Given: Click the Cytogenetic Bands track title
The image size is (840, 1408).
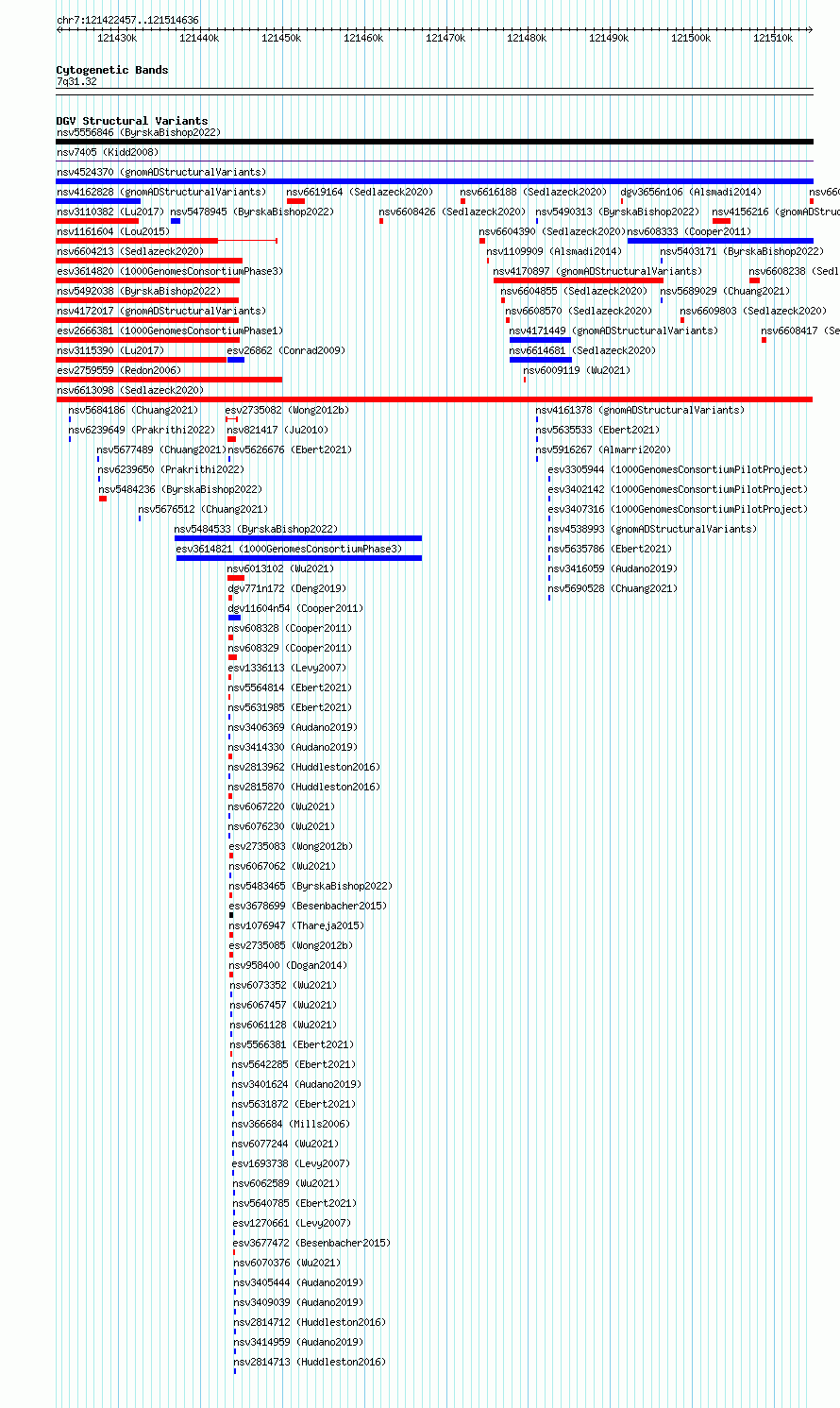Looking at the screenshot, I should 112,70.
